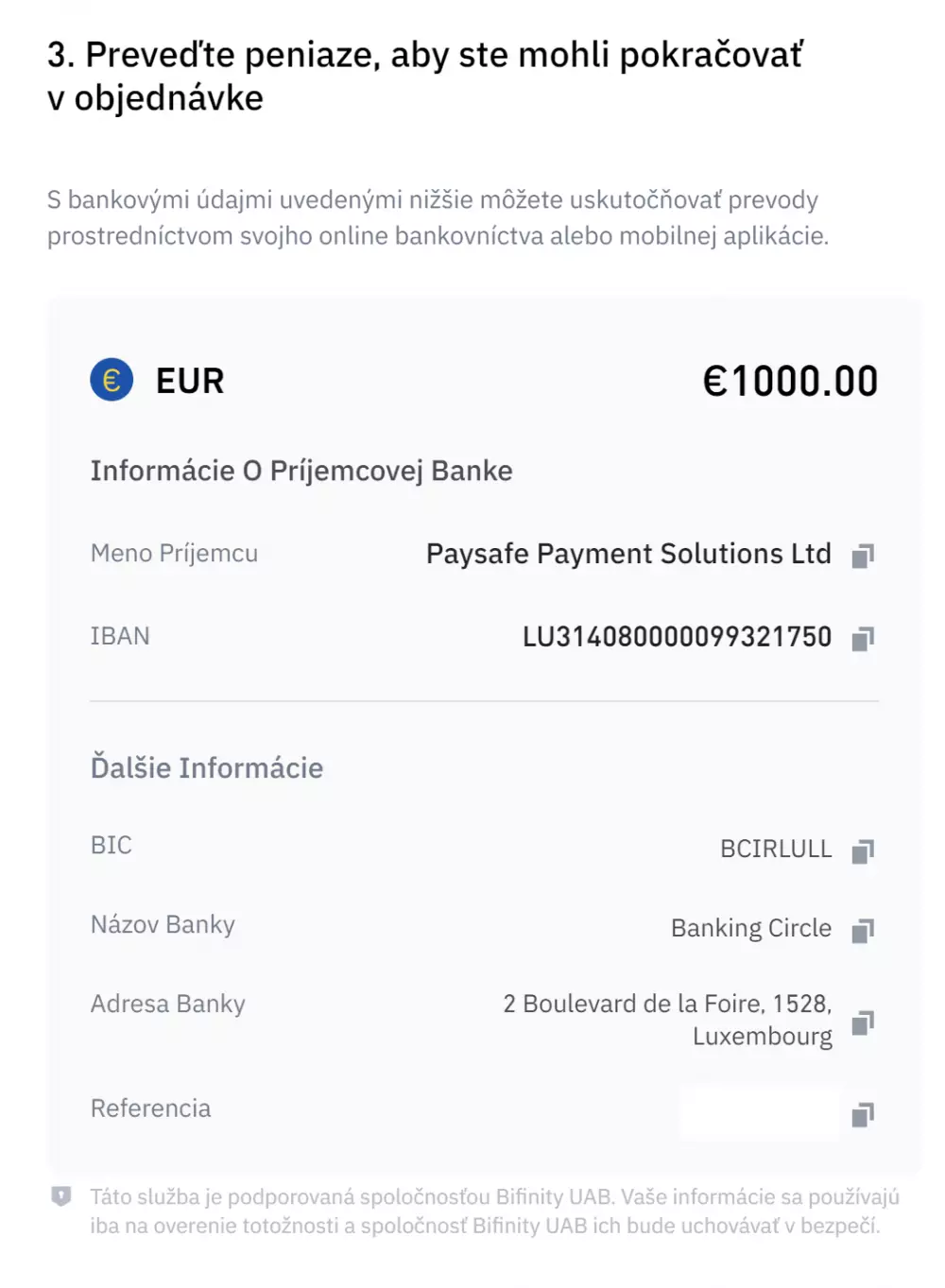
Task: Click the shield icon beside the Bifinity notice
Action: [x=61, y=1195]
